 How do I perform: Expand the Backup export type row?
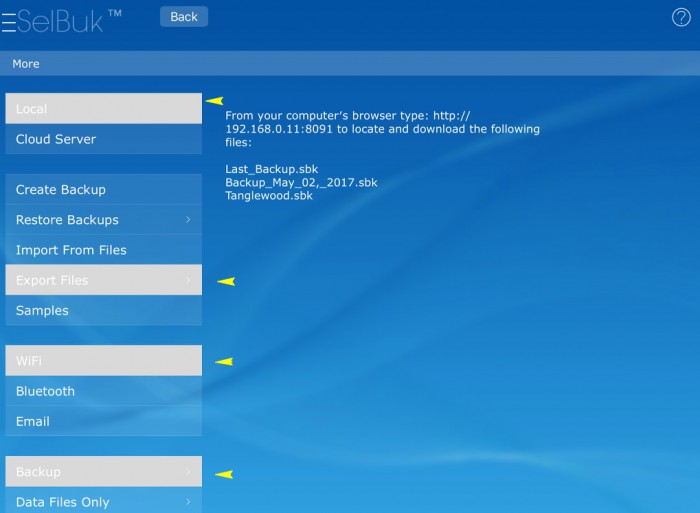(x=103, y=472)
